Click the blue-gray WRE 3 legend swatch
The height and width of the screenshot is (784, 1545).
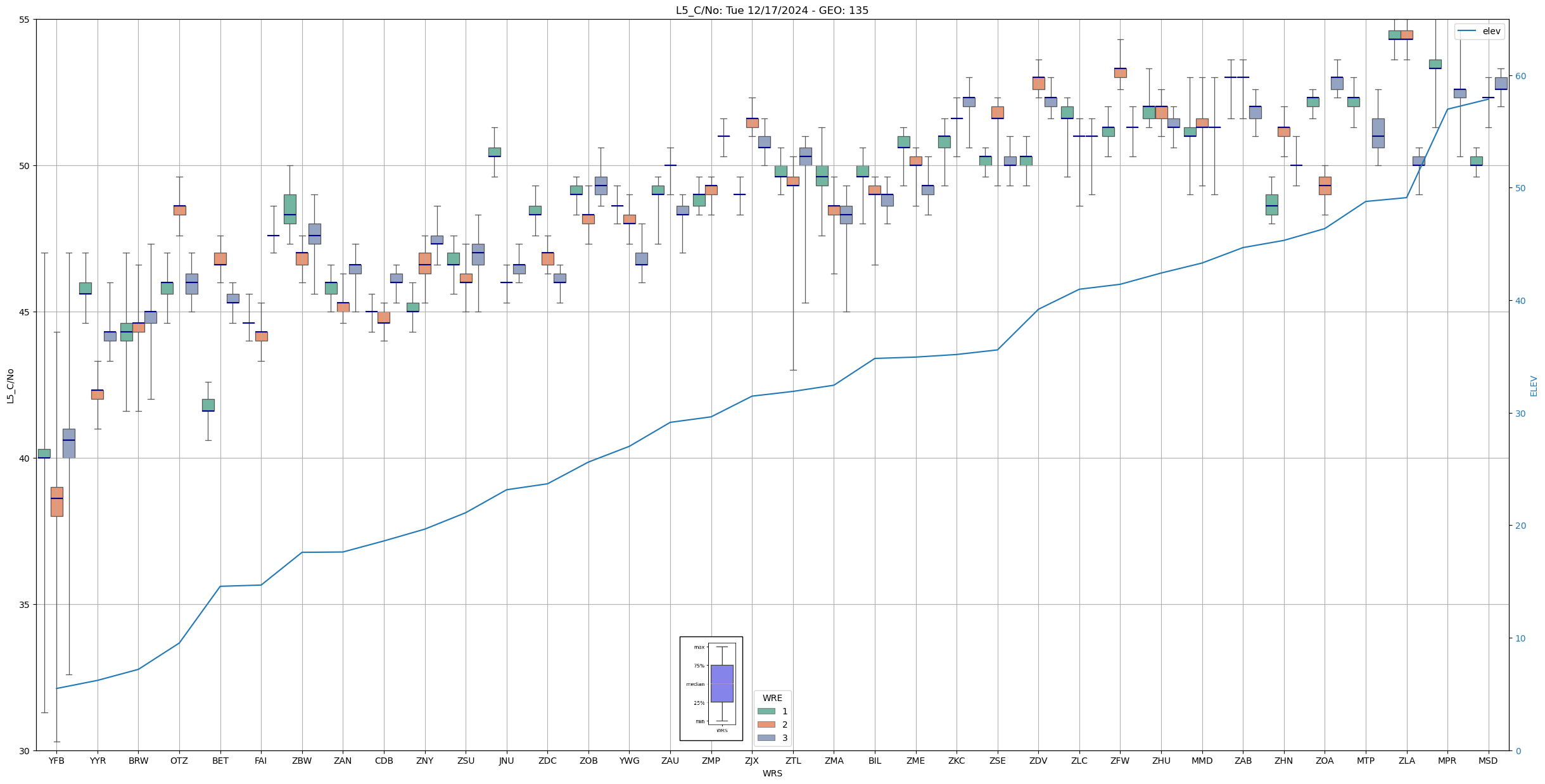click(766, 738)
